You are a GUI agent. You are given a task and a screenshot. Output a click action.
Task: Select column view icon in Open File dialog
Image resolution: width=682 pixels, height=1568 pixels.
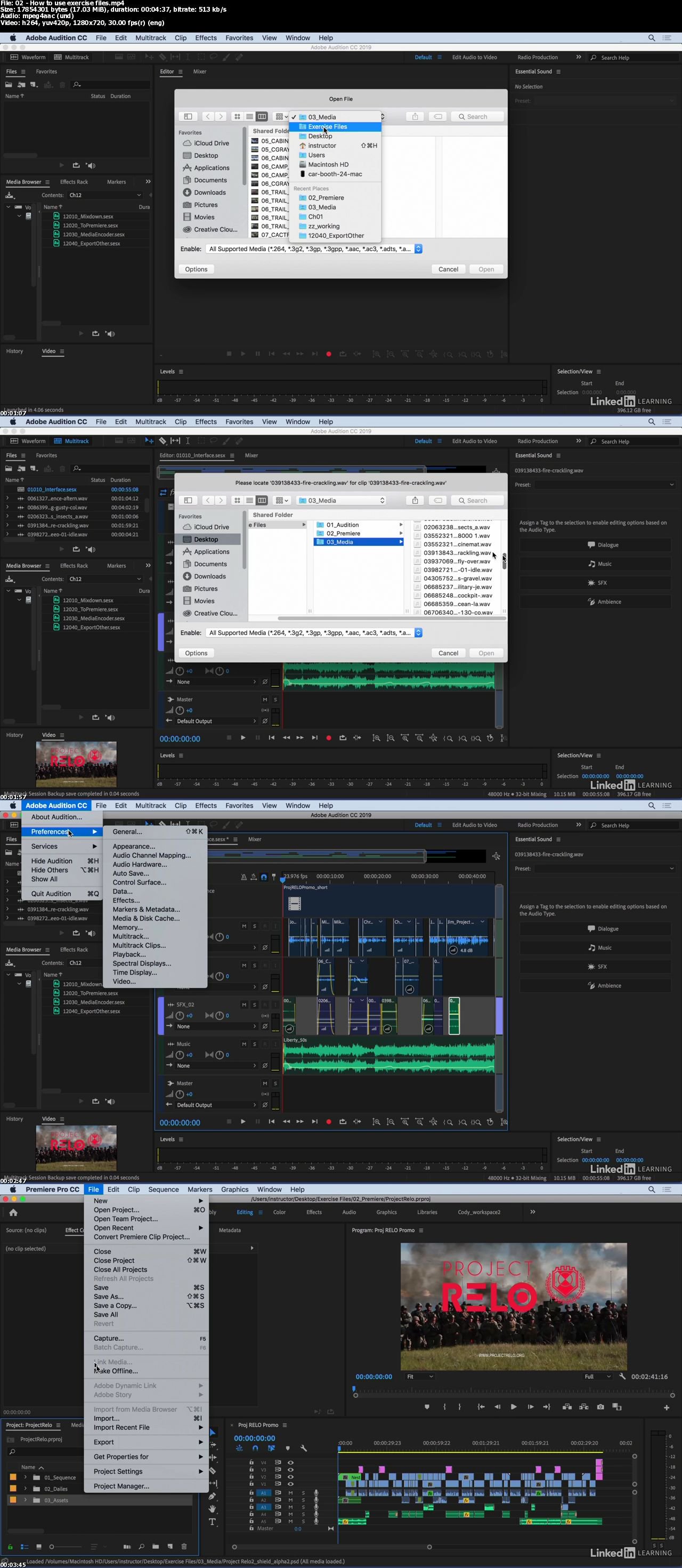click(262, 116)
